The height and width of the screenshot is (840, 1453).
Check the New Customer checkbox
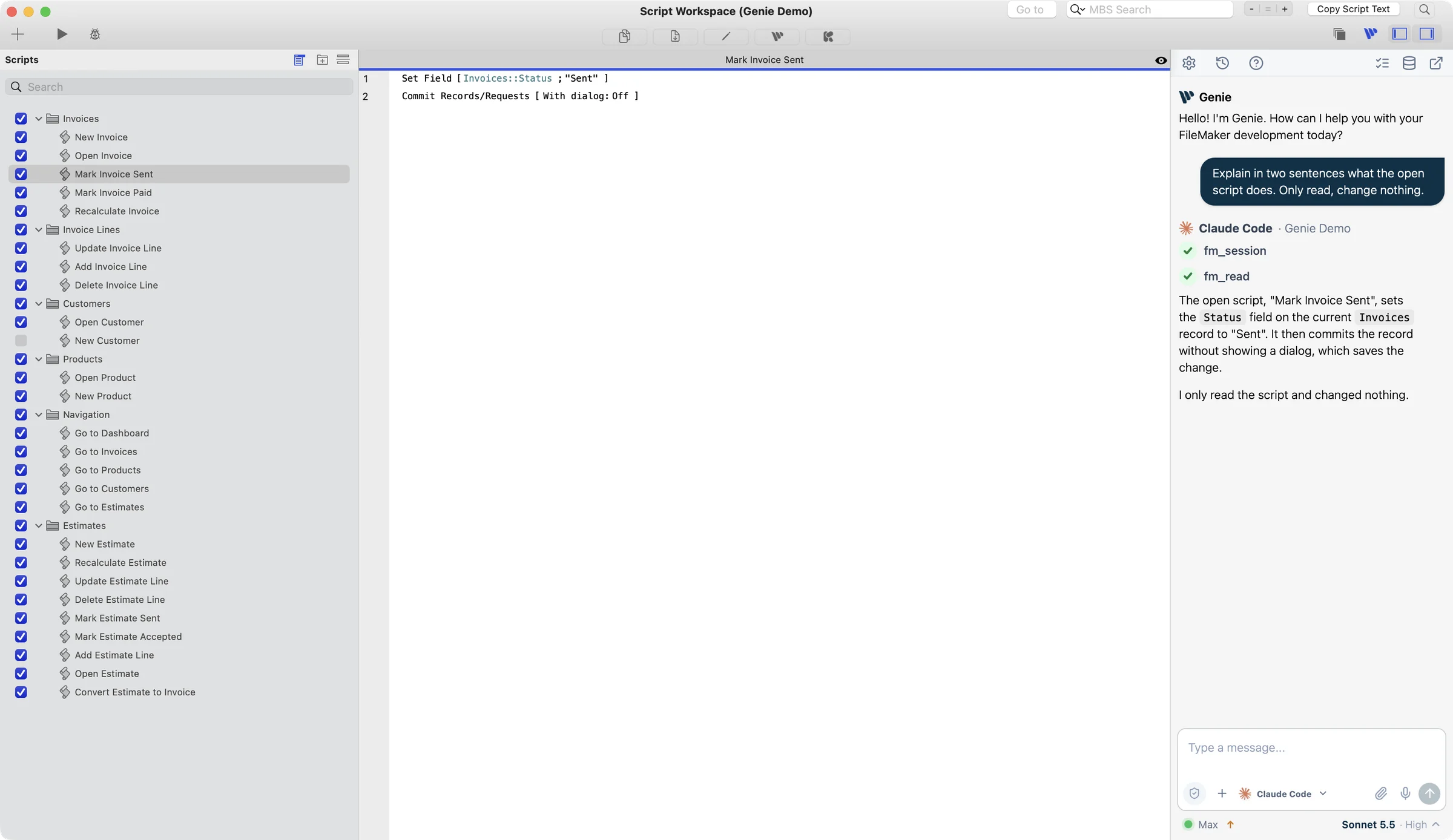coord(21,340)
